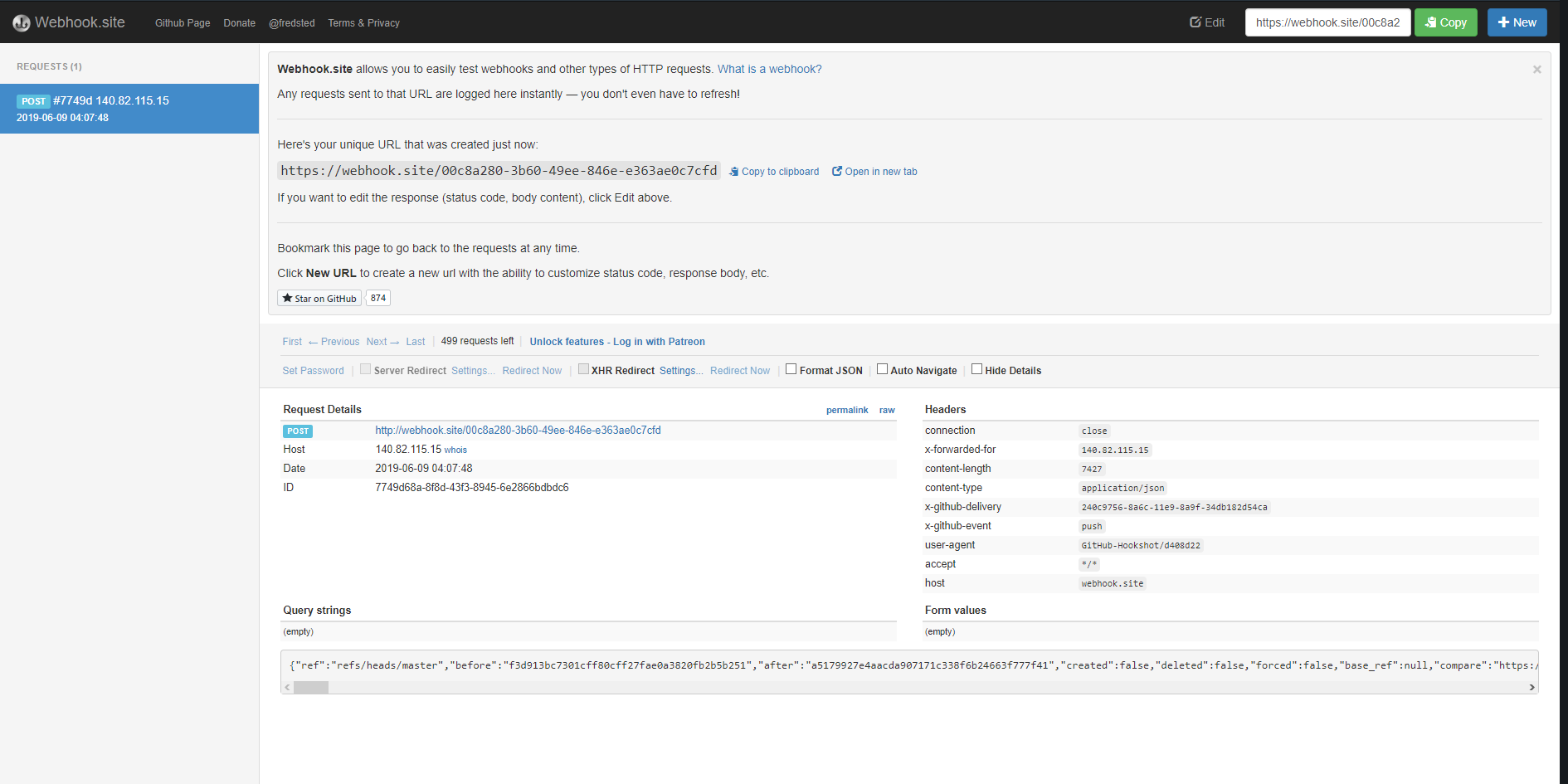Enable the Format JSON checkbox
1568x784 pixels.
[x=791, y=370]
